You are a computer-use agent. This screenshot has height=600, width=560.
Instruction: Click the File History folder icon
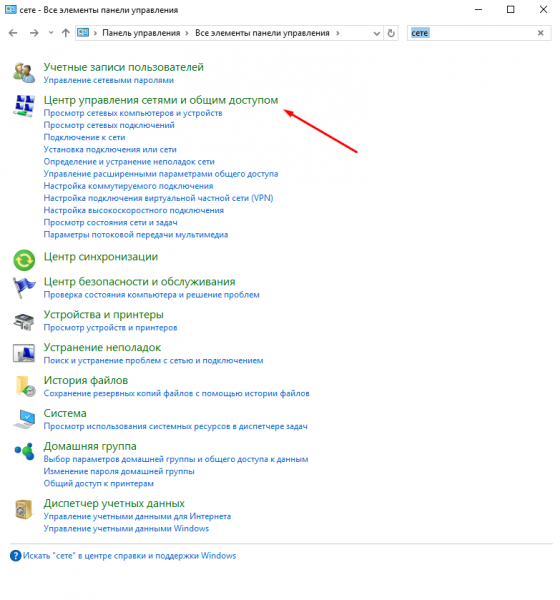pos(25,386)
